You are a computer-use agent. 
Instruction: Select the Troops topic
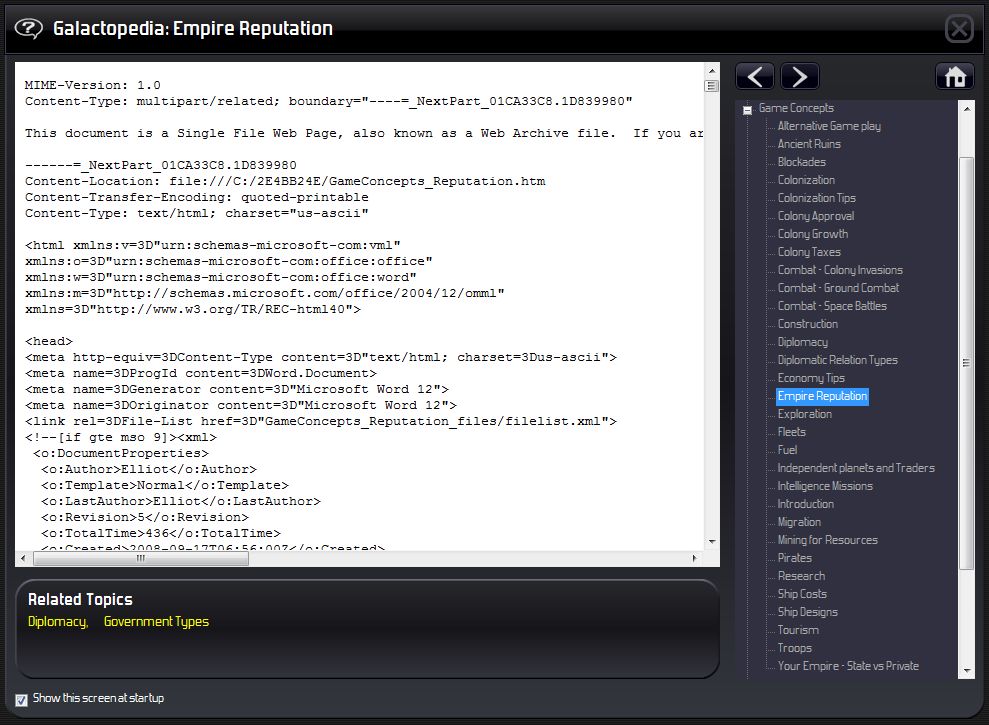click(x=794, y=647)
